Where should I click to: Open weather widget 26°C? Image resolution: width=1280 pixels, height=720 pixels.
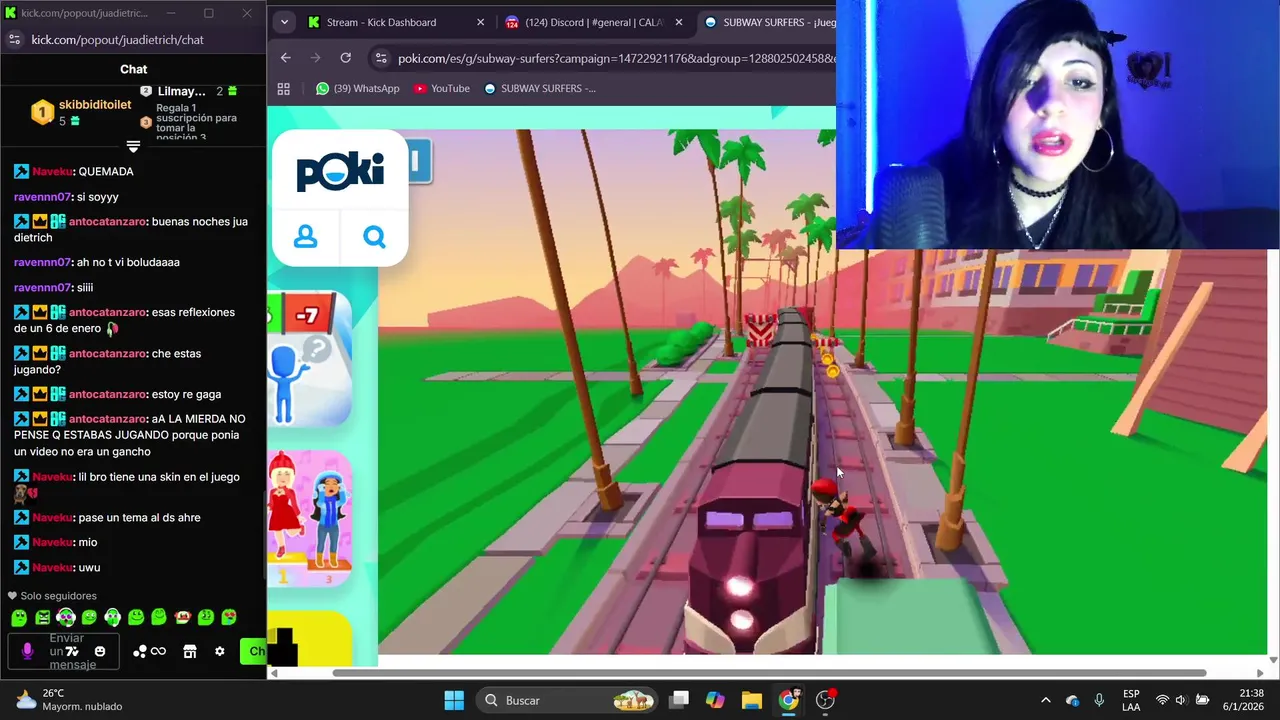[70, 700]
